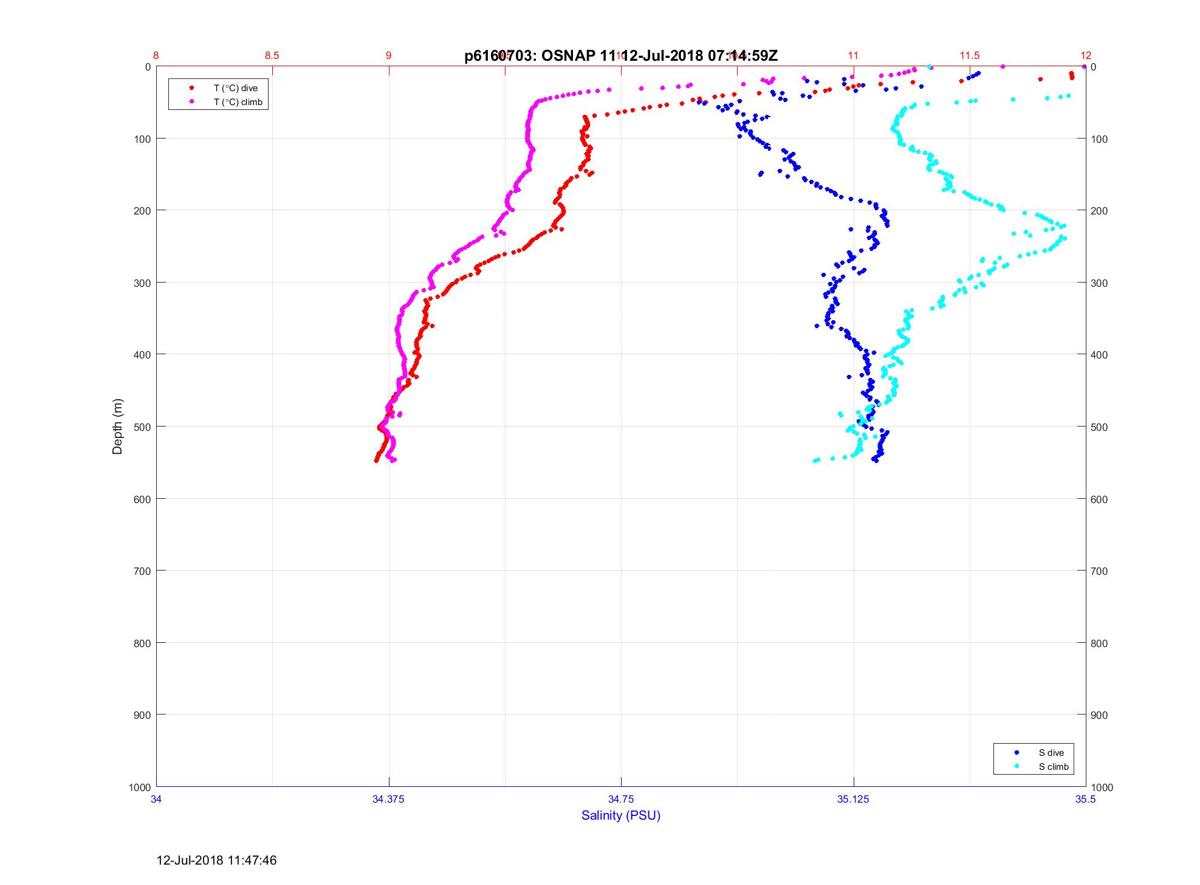Click "100" on the left depth axis
1200x885 pixels.
pos(142,139)
